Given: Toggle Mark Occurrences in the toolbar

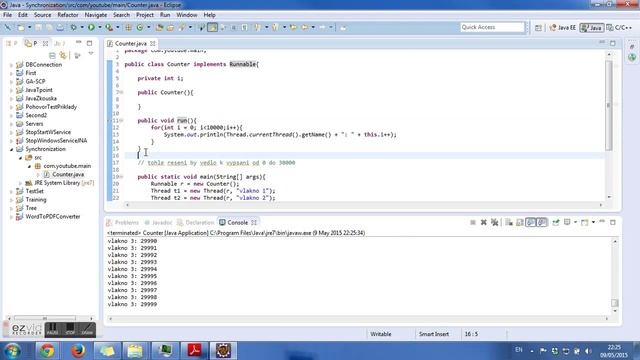Looking at the screenshot, I should 213,27.
